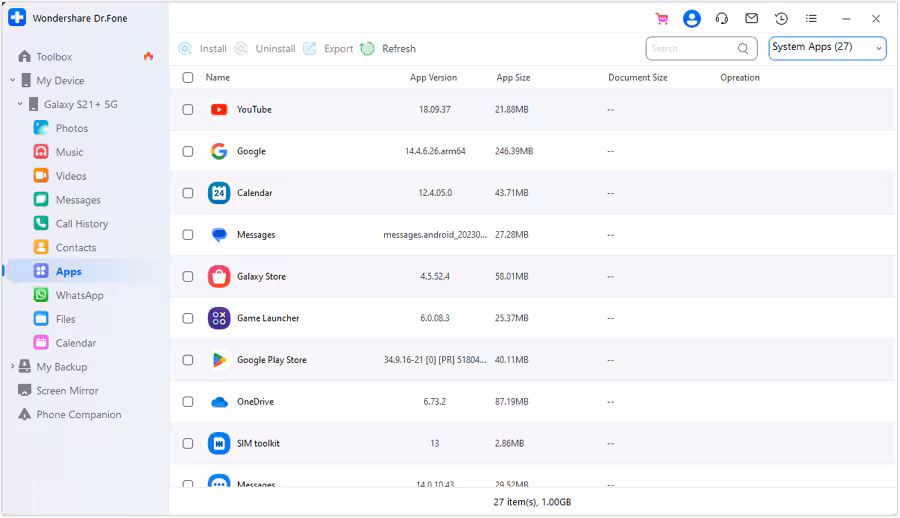Click the Calendar app icon in list

coord(219,193)
